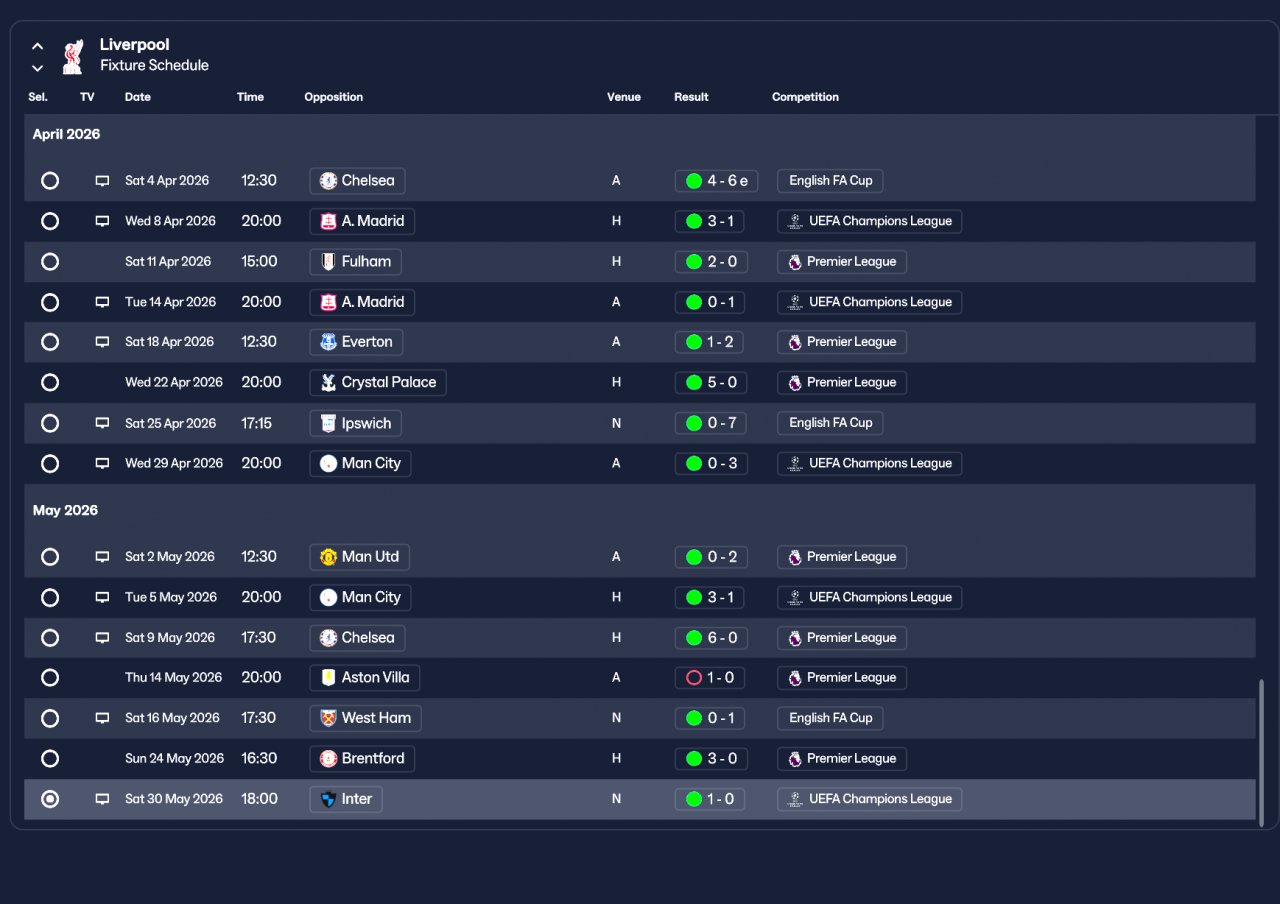Click the TV column header
The width and height of the screenshot is (1280, 904).
87,97
